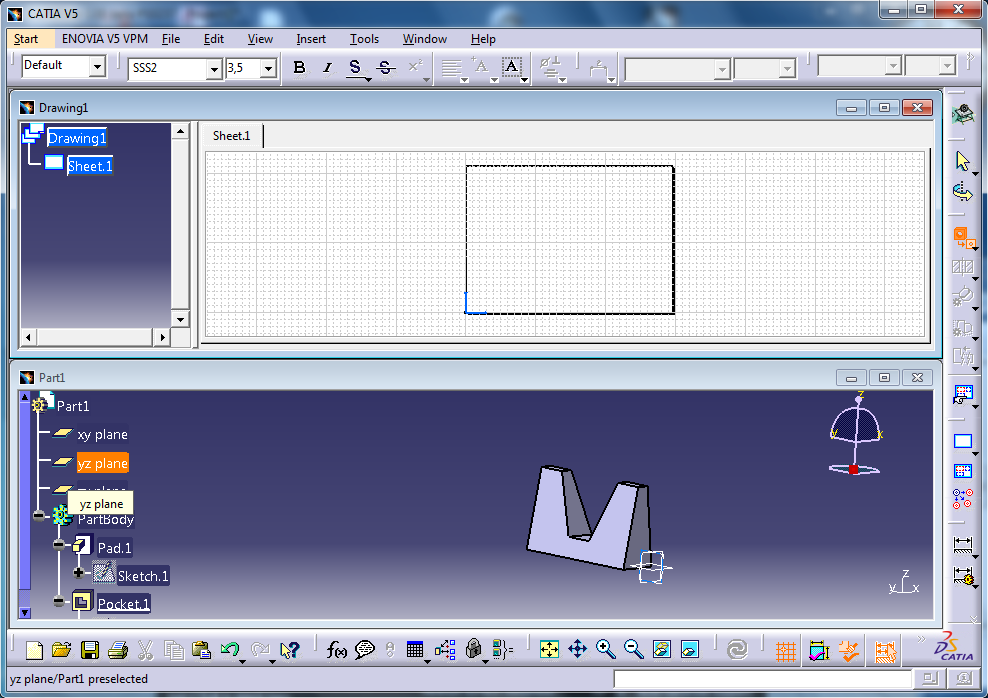Click the Select arrow tool
This screenshot has width=988, height=698.
(963, 161)
